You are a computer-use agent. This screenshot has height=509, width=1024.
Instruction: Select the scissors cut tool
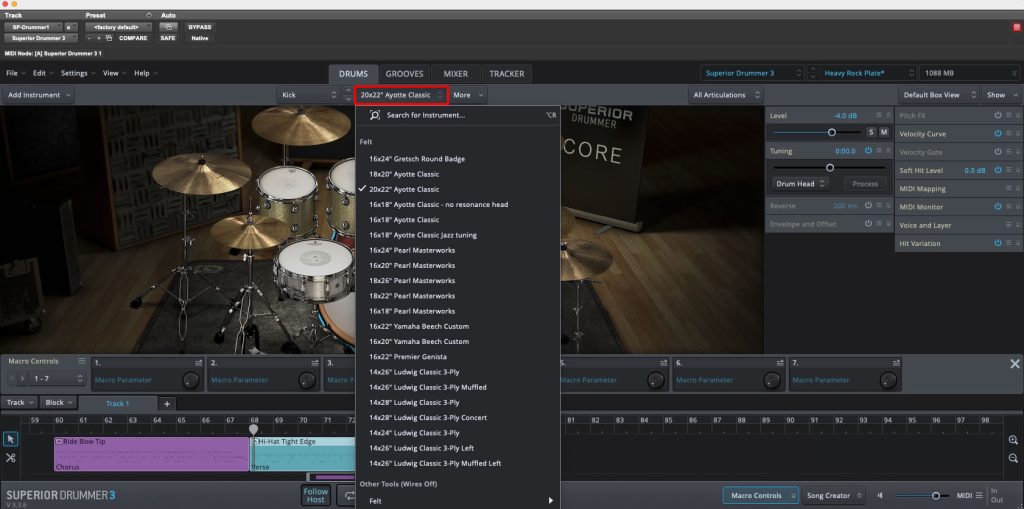click(x=11, y=458)
